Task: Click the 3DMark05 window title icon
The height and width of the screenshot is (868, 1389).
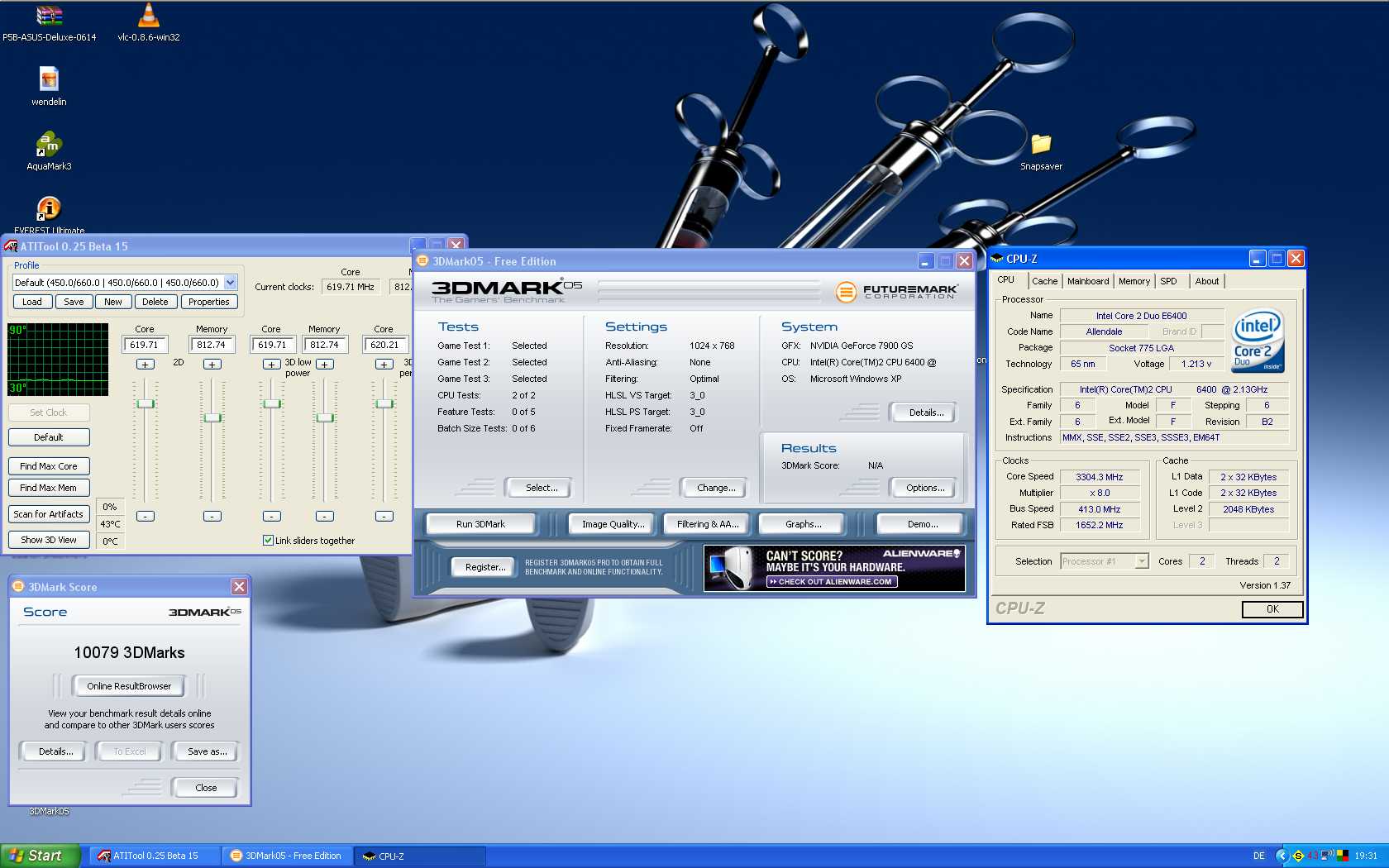Action: [x=422, y=261]
